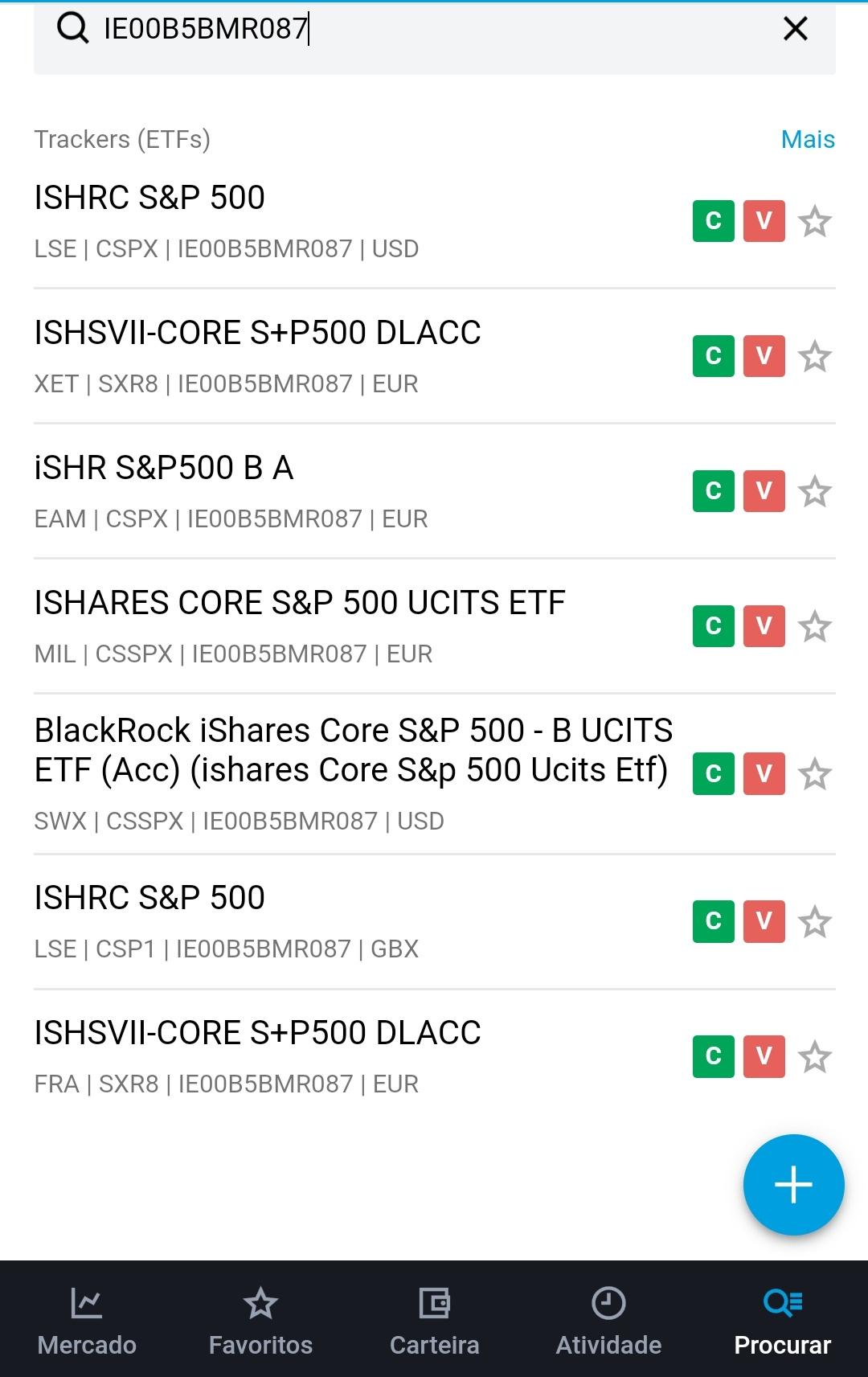This screenshot has width=868, height=1377.
Task: Tap green C button for MIL CSSPX listing
Action: pos(713,626)
